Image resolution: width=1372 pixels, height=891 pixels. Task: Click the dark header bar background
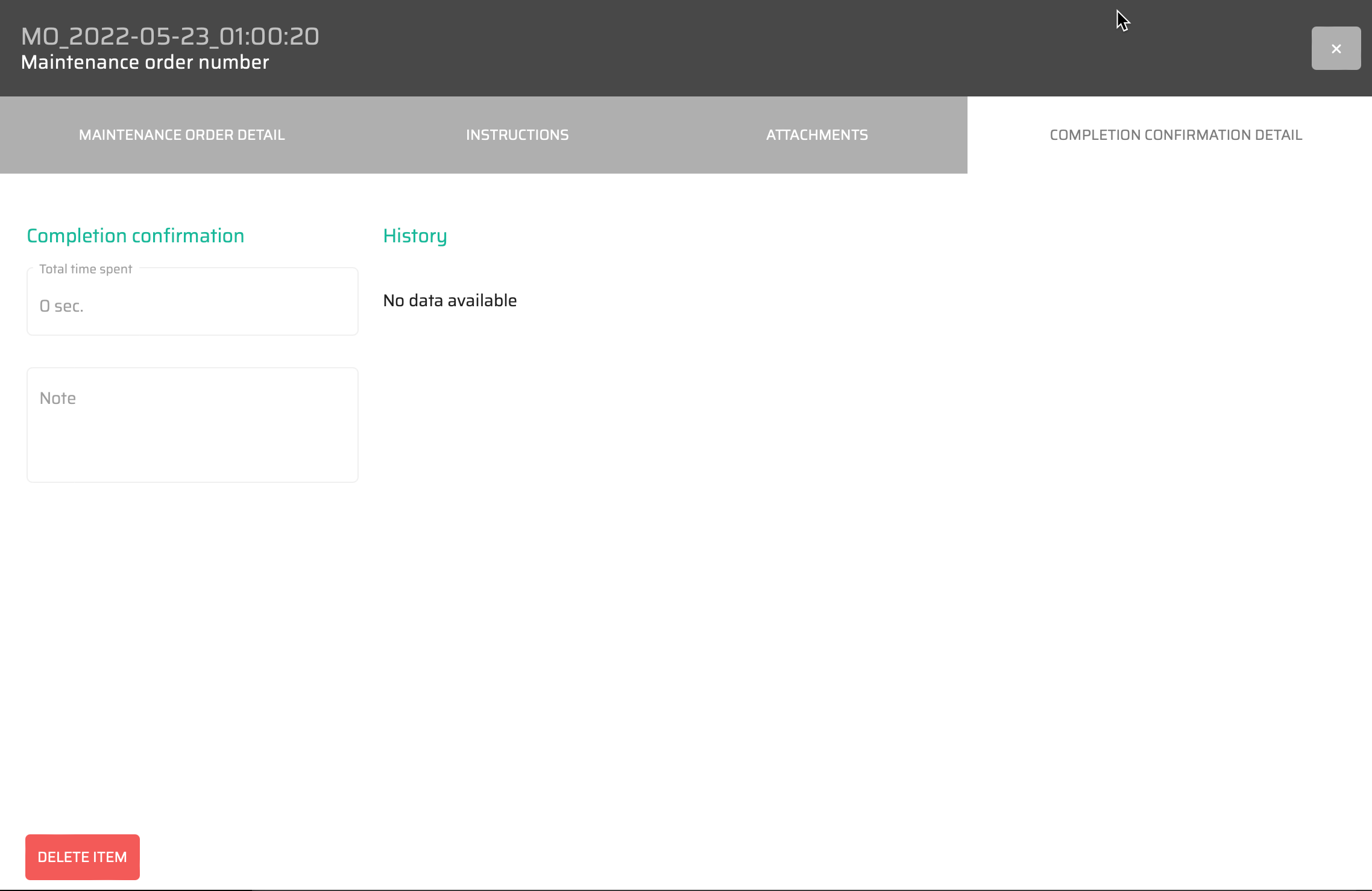(x=723, y=48)
